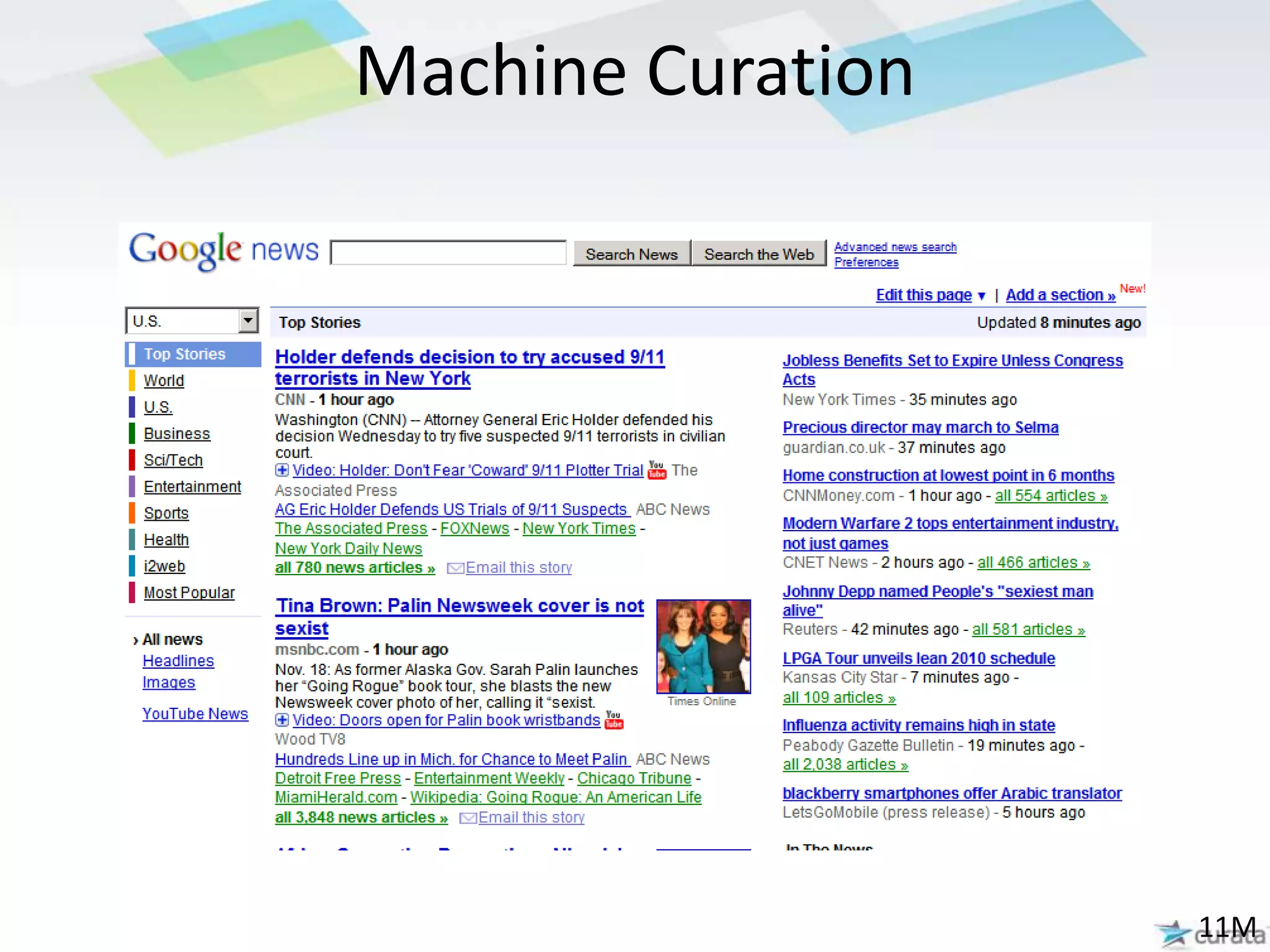Click the red Sci/Tech color marker
Viewport: 1270px width, 952px height.
pos(132,461)
